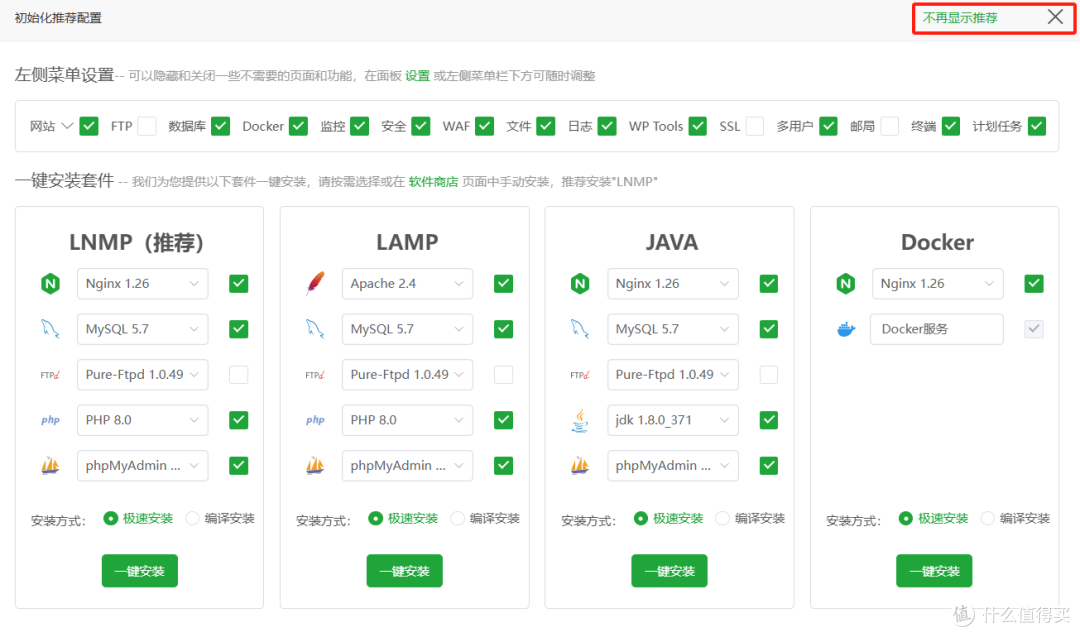Uncheck Apache 2.4 checkbox in LAMP card

[x=503, y=284]
